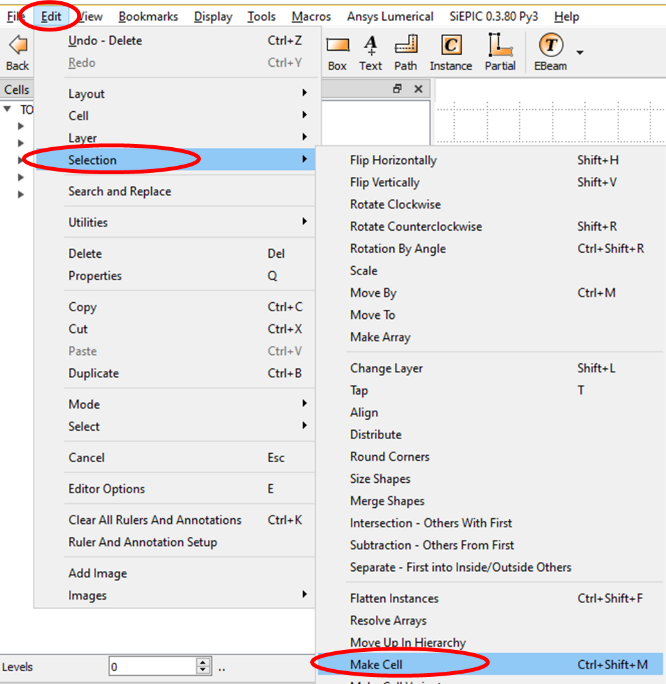
Task: Collapse the top-level cell tree node
Action: click(x=7, y=109)
